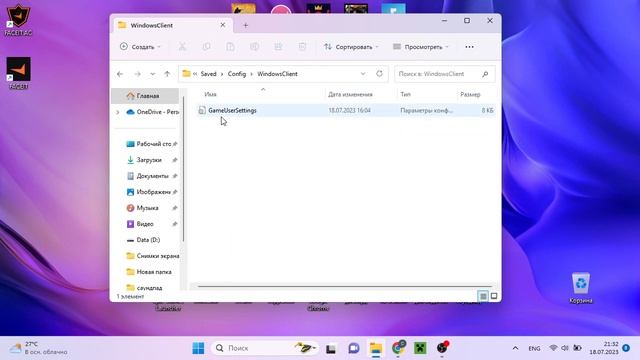Click the Cut scissors icon
This screenshot has height=360, width=640.
(182, 47)
